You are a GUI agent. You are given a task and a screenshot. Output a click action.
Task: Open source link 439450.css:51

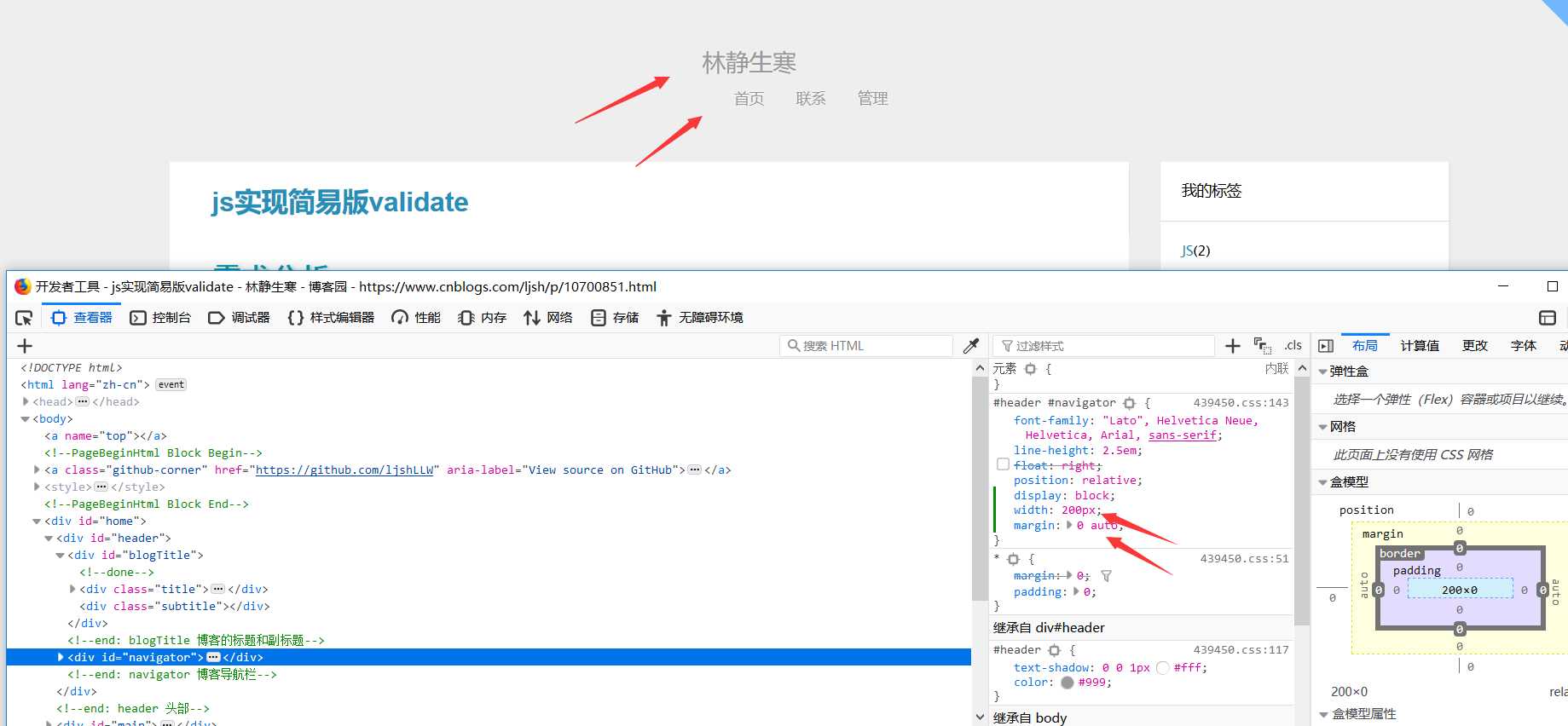point(1244,559)
